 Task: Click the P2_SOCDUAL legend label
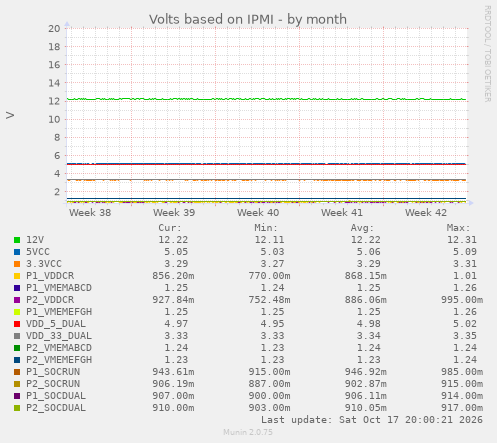56,408
